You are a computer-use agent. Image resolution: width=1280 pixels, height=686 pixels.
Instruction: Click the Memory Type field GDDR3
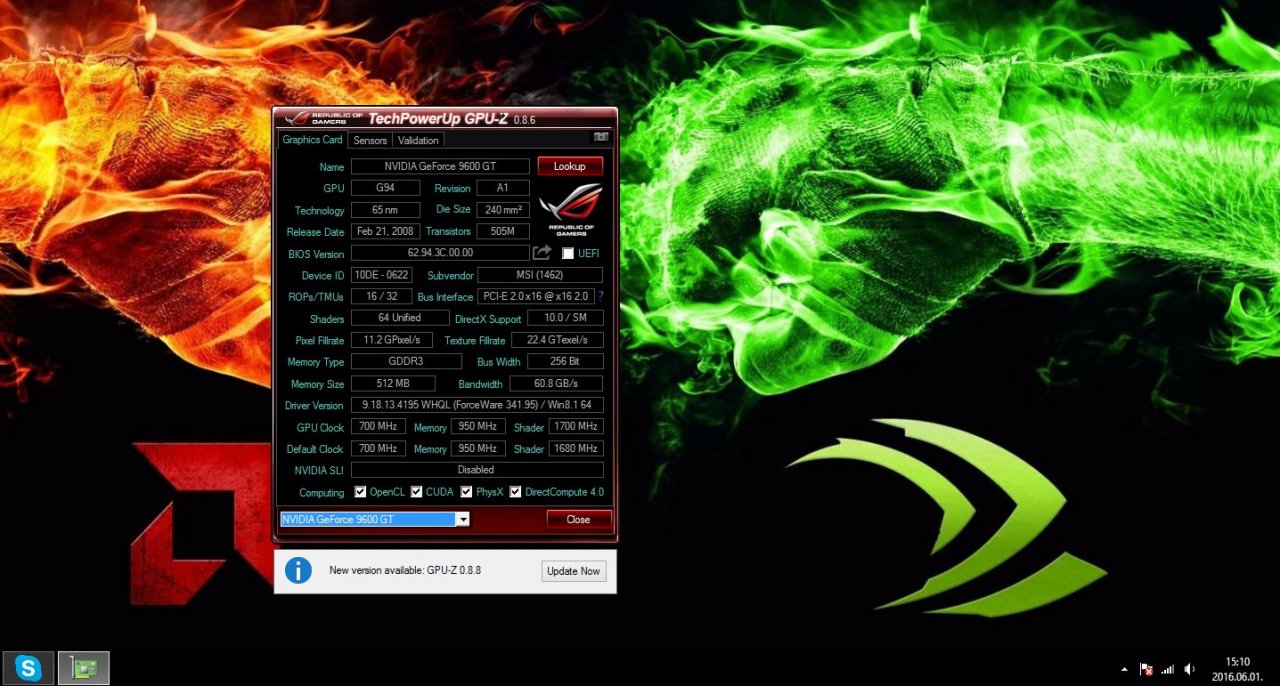click(x=406, y=361)
